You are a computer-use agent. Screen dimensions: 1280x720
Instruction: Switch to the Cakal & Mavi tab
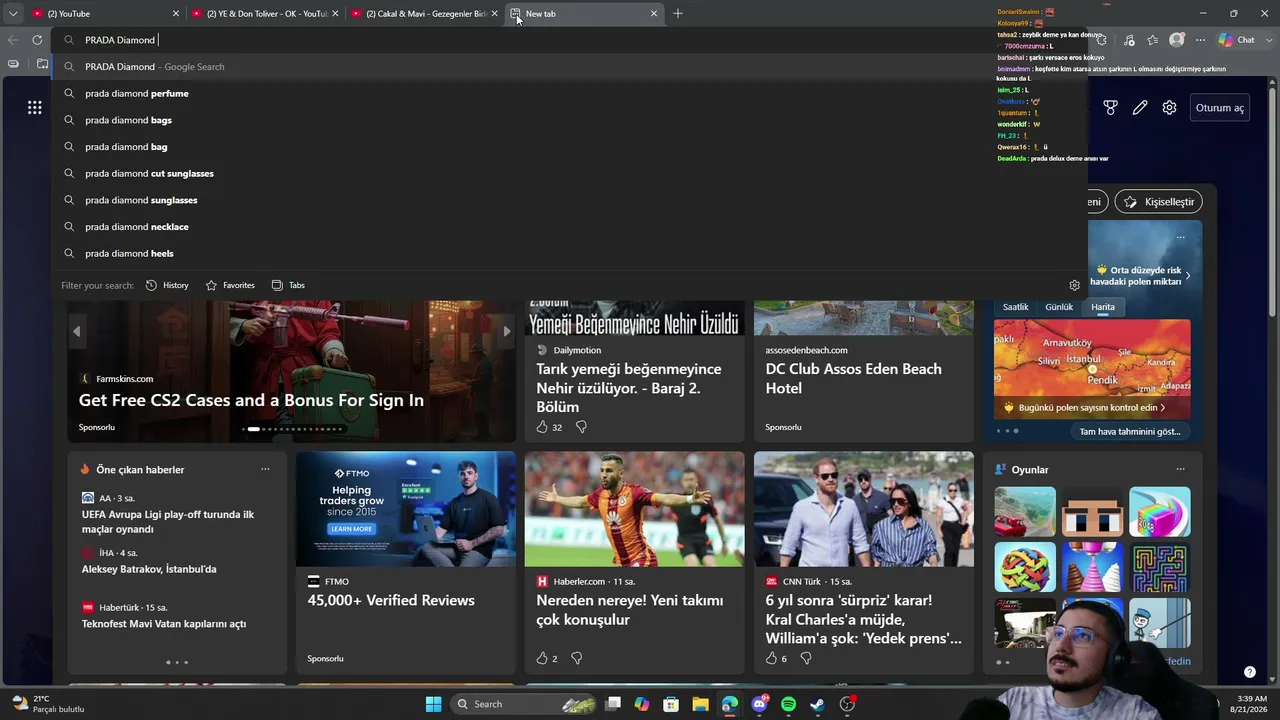point(425,14)
